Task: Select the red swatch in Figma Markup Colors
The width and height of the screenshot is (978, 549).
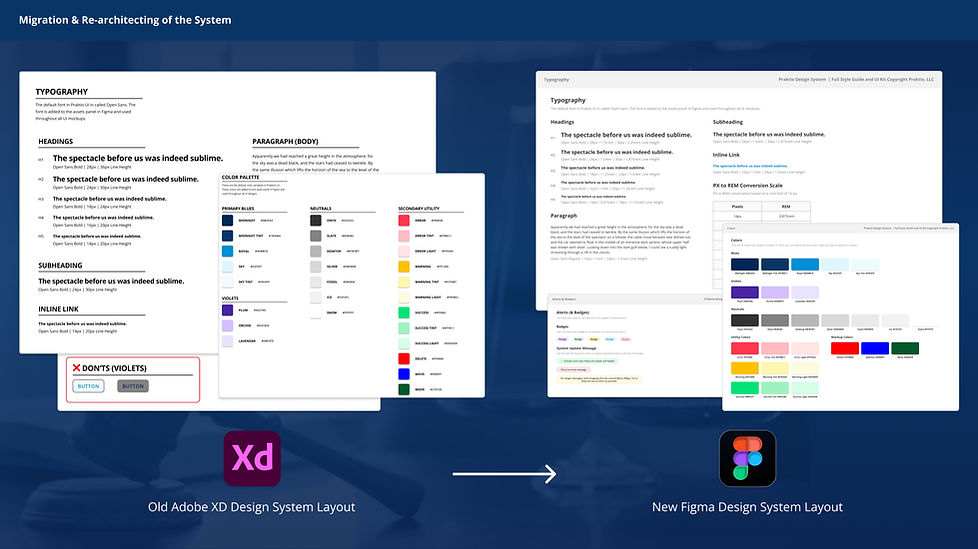Action: tap(845, 348)
